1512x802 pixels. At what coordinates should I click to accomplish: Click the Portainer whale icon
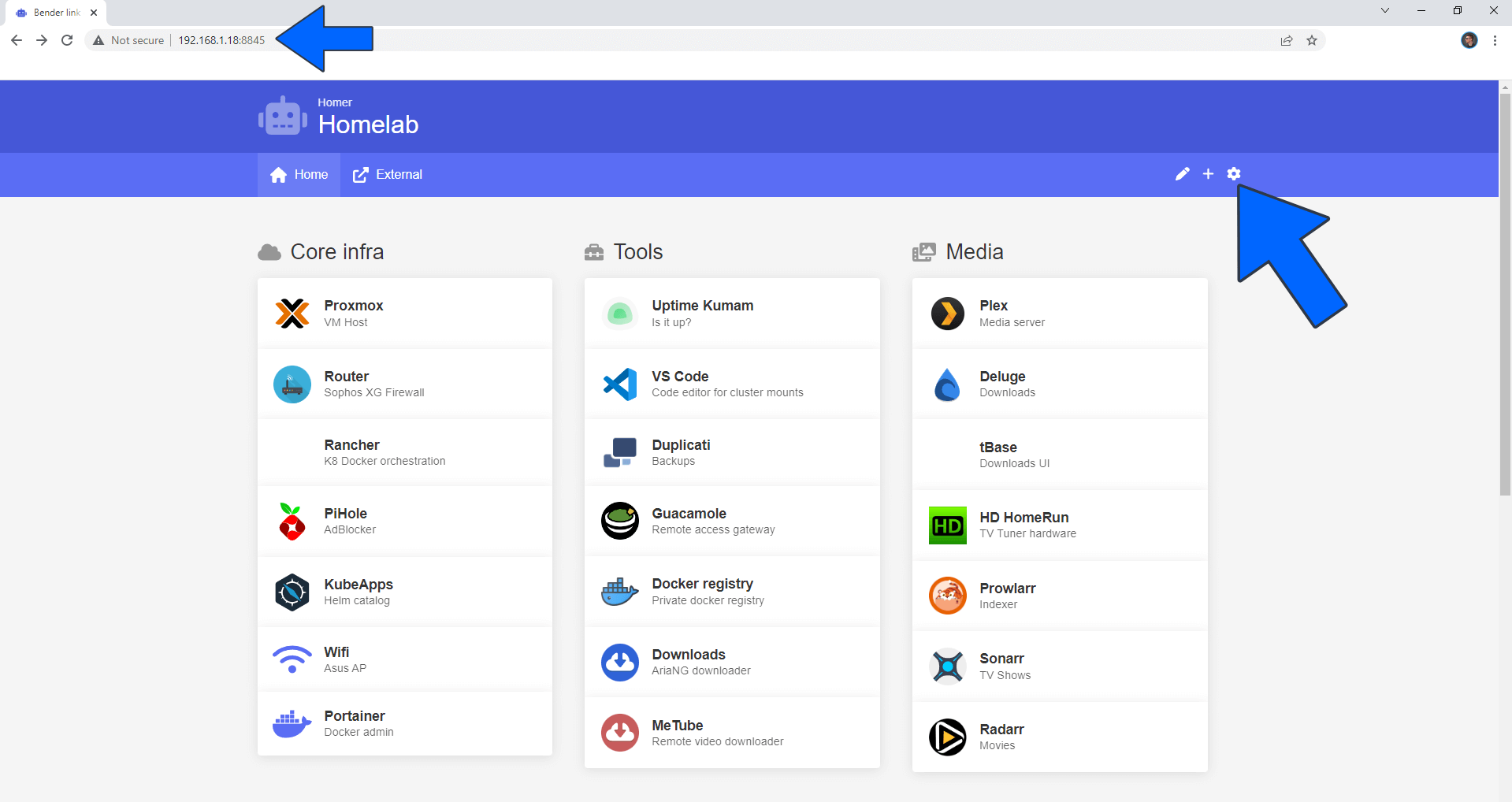pos(292,723)
